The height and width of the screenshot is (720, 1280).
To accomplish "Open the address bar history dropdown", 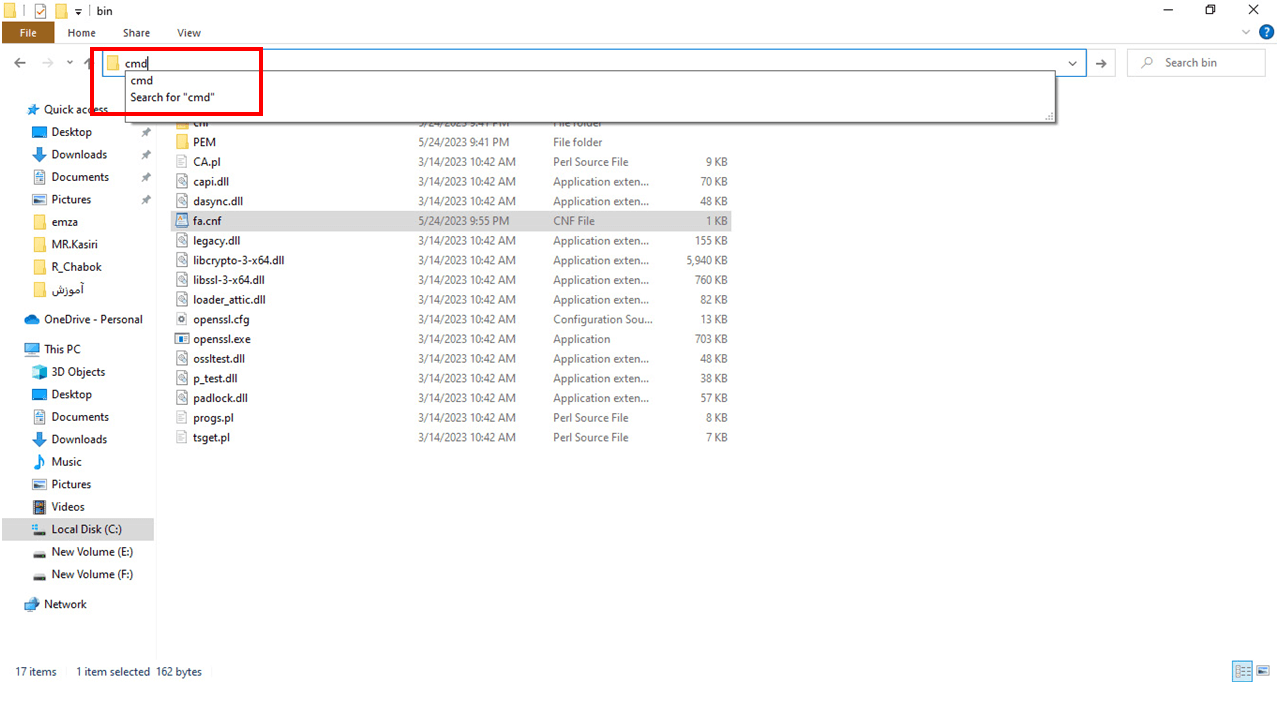I will 1073,63.
